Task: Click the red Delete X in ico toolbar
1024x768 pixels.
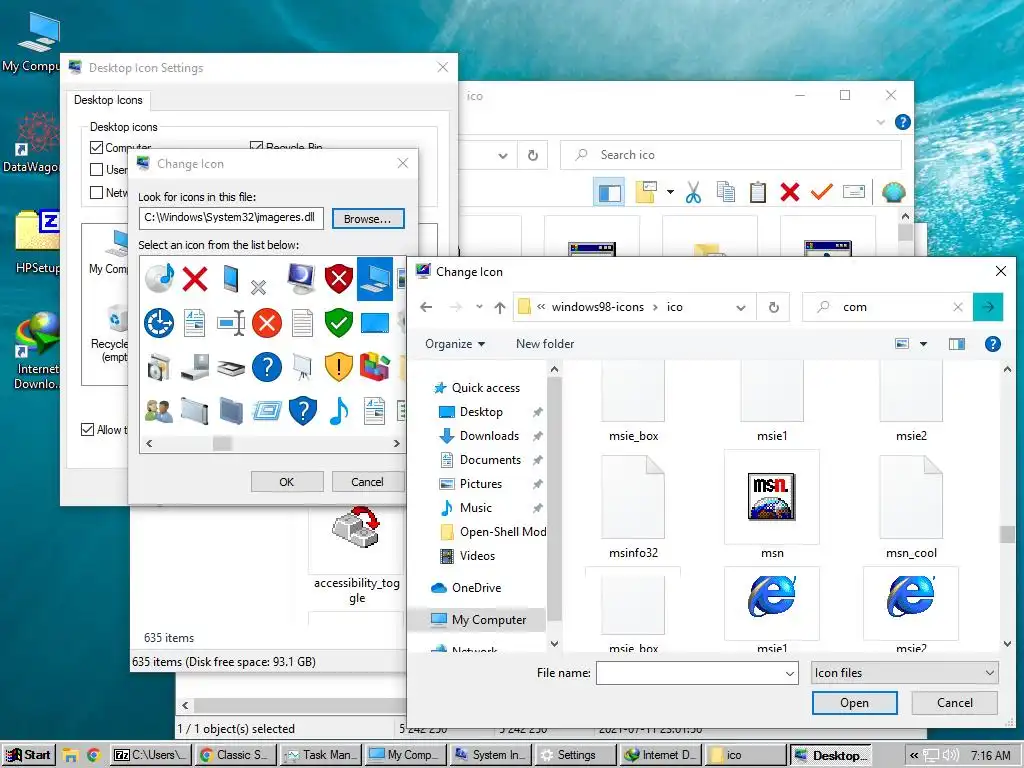Action: point(790,192)
